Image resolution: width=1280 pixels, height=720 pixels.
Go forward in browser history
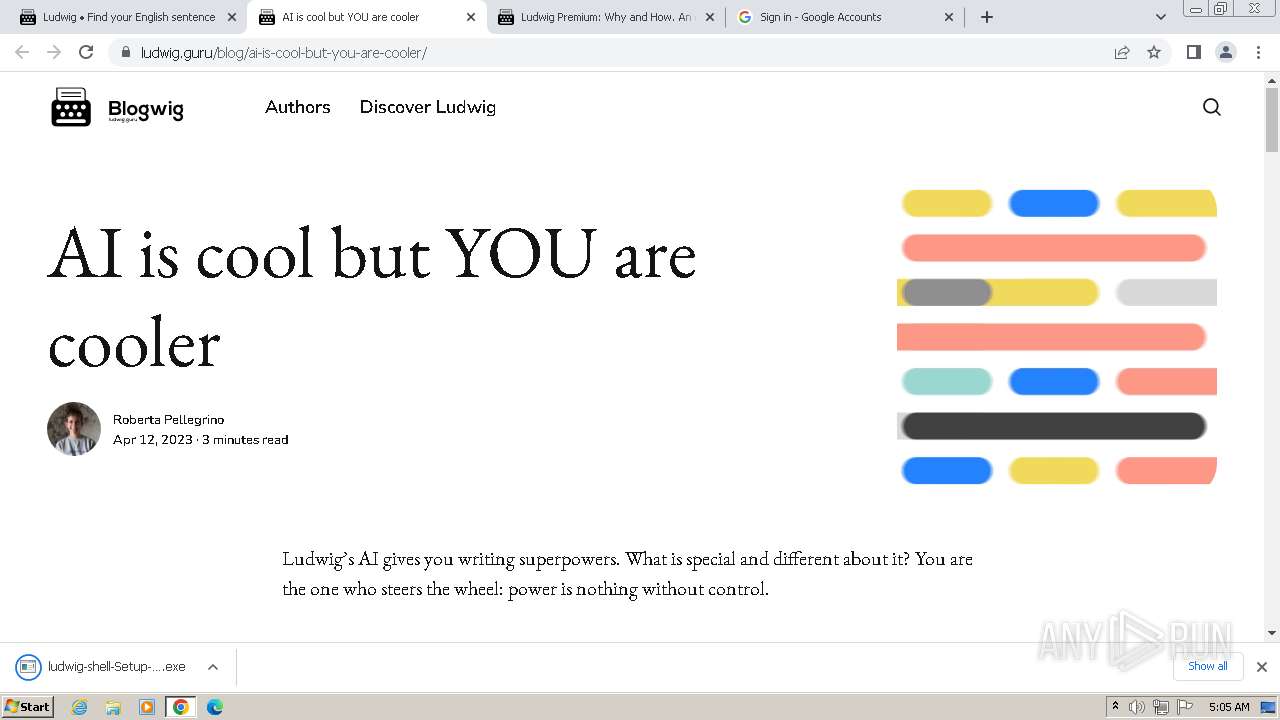click(54, 52)
